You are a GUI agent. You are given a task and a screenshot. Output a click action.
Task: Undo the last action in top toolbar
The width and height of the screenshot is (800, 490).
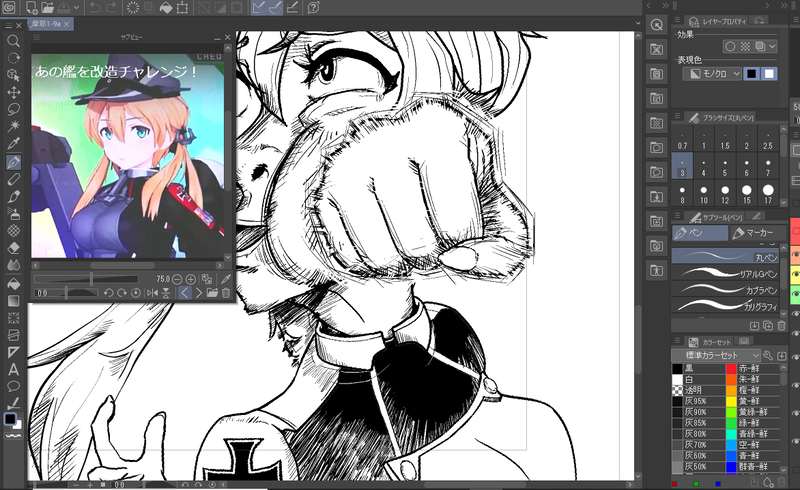tap(95, 7)
